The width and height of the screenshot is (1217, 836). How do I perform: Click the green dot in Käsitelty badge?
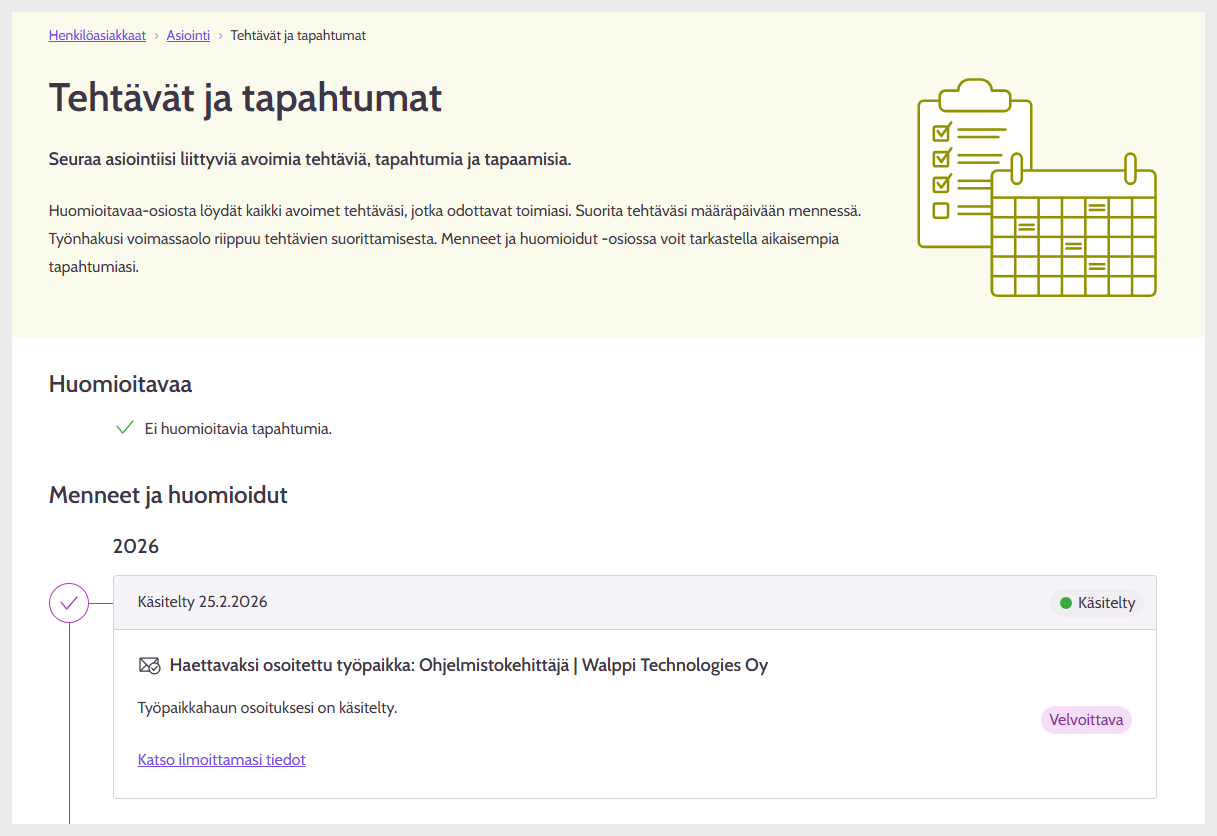pos(1065,603)
